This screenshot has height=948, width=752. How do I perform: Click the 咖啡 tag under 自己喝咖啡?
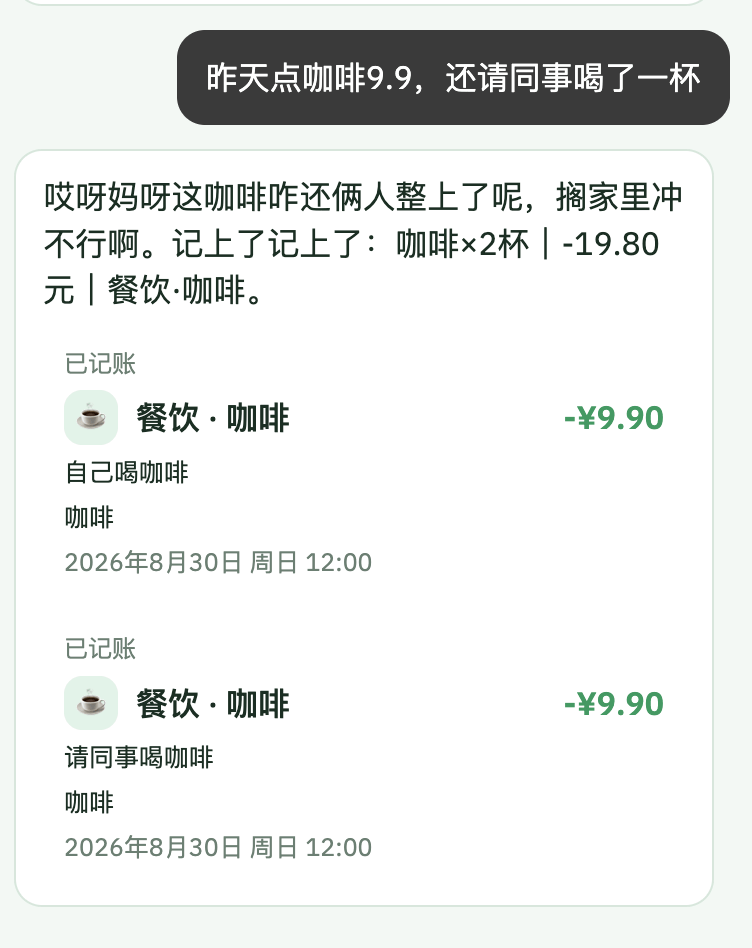89,518
